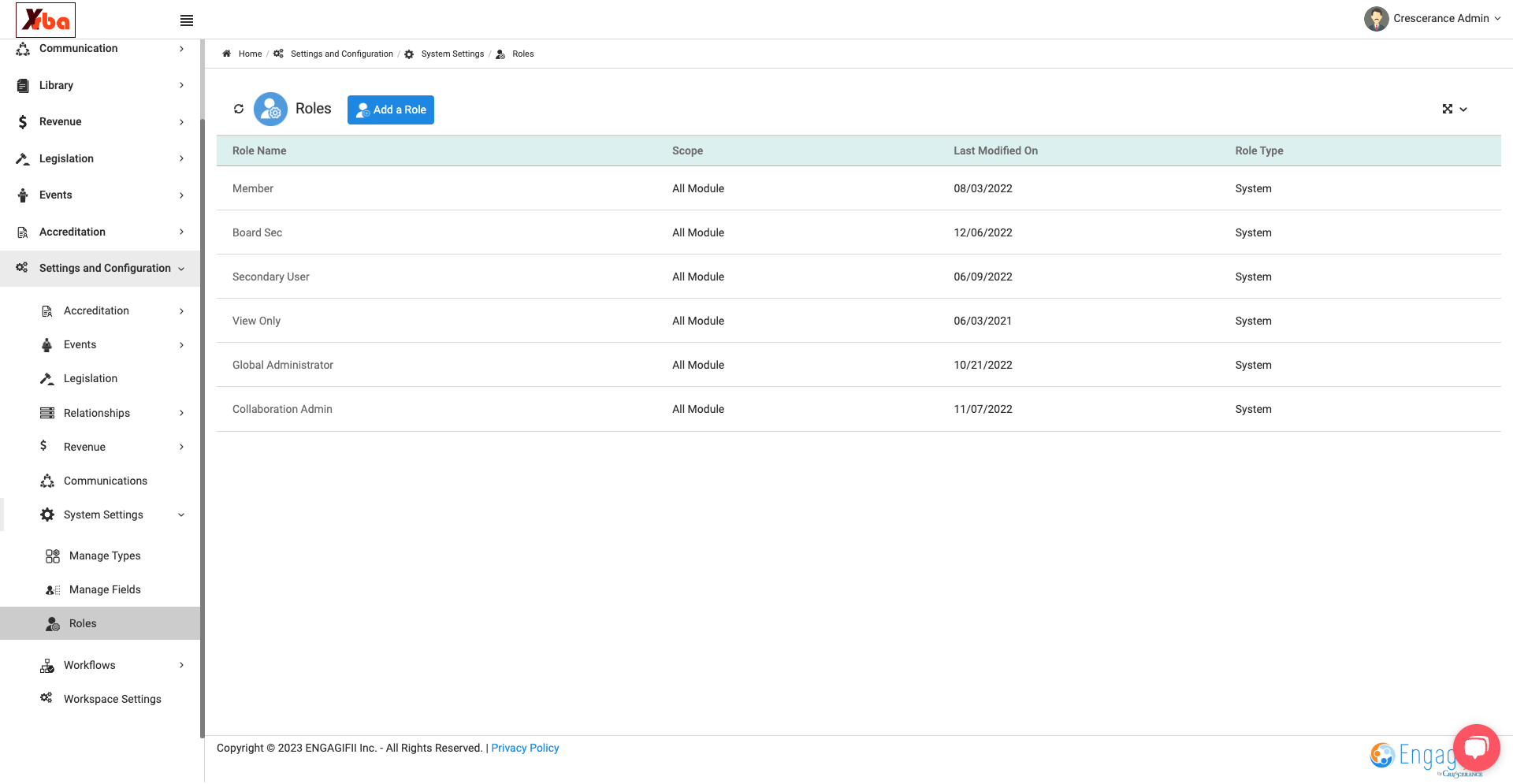Open the Privacy Policy link
The height and width of the screenshot is (784, 1513).
525,748
